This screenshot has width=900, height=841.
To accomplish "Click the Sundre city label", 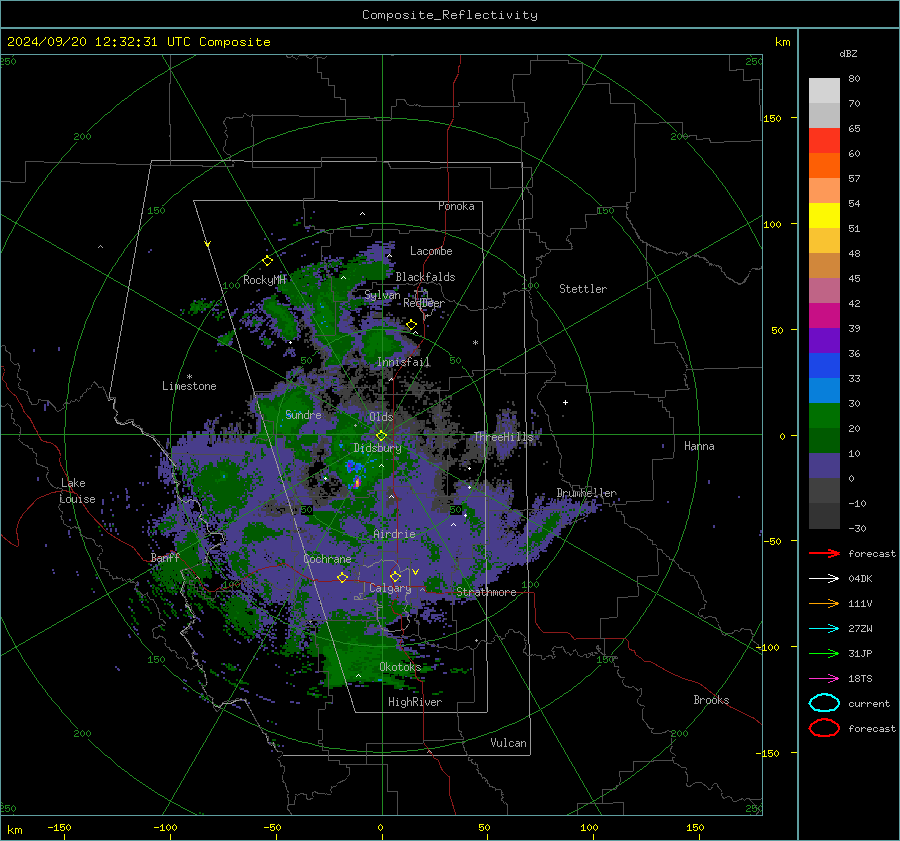I will [303, 414].
